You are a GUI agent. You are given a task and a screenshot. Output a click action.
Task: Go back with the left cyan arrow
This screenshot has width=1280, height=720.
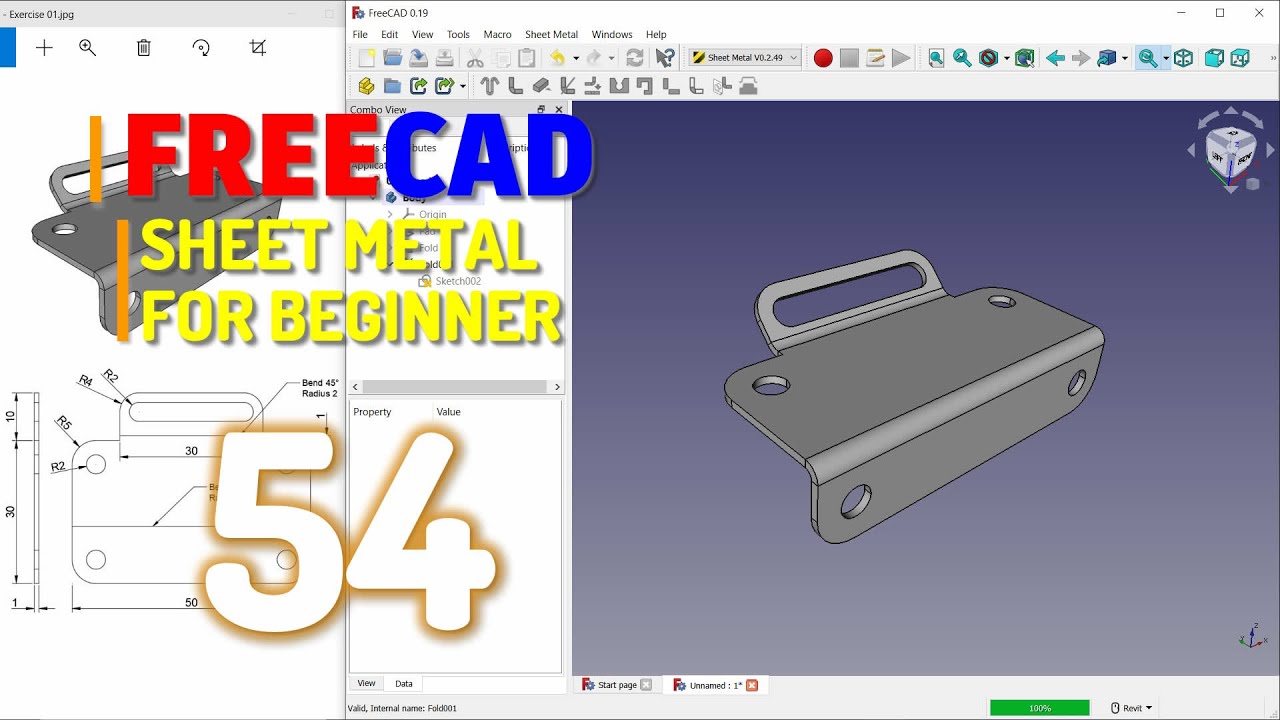(x=1055, y=58)
